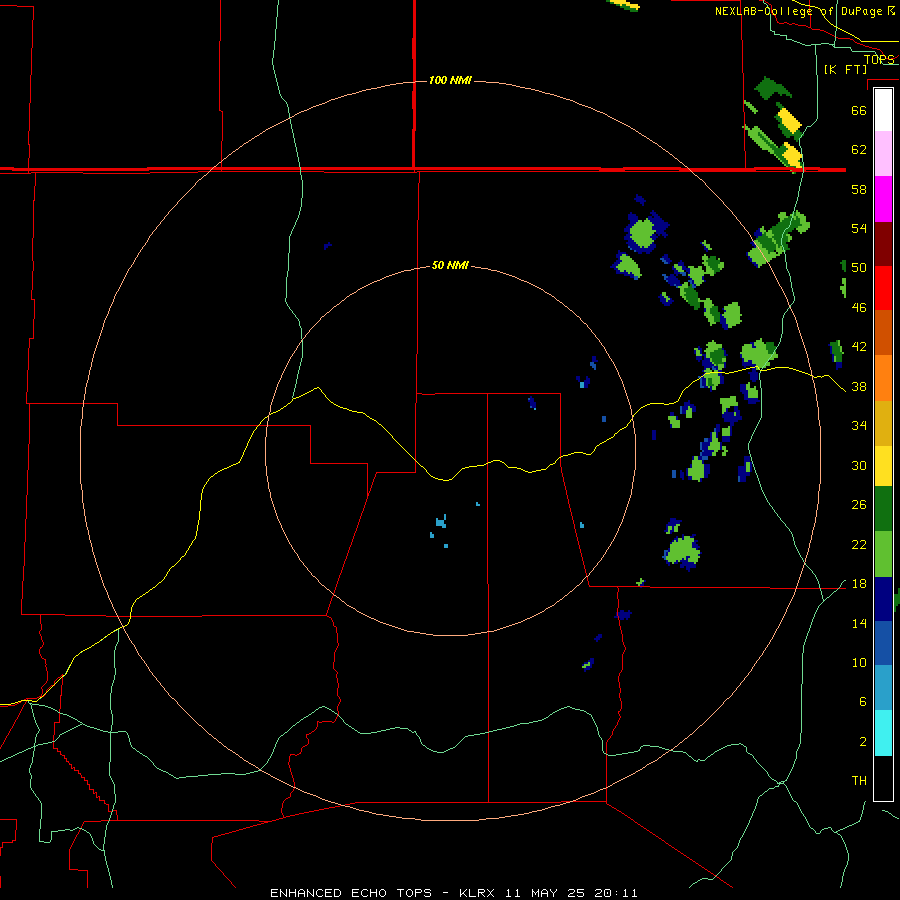This screenshot has width=900, height=900.
Task: Pick the medium blue swatch on the scale
Action: tap(883, 643)
